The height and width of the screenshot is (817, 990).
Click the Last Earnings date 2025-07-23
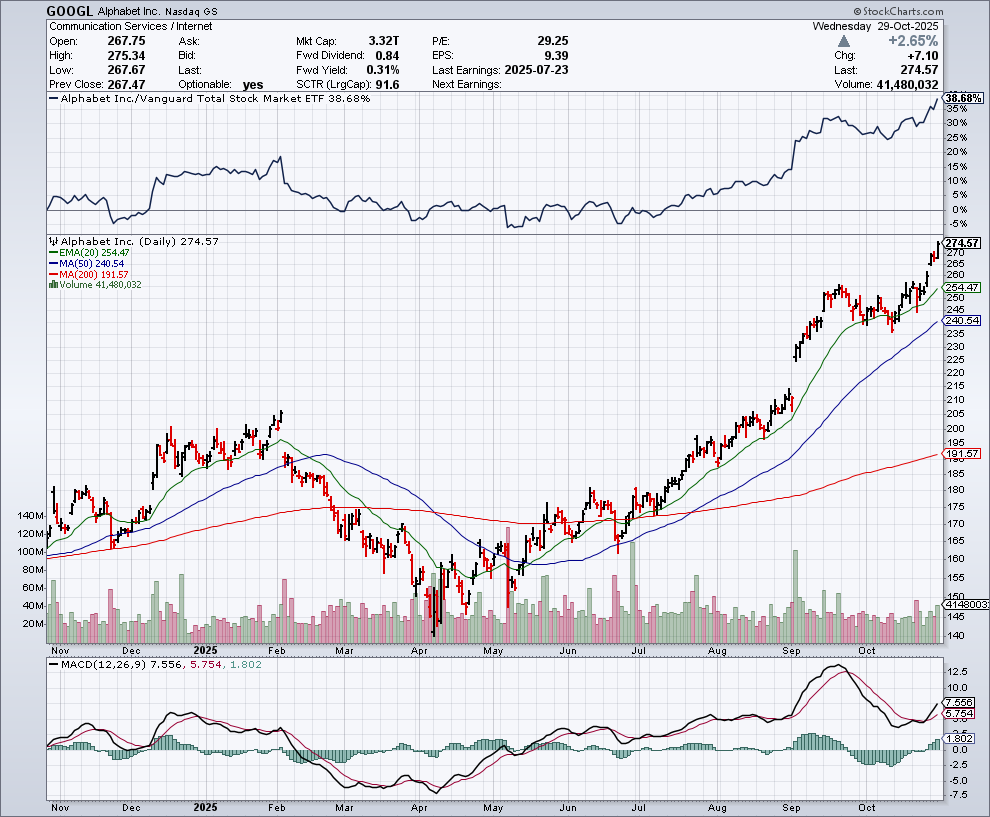point(534,70)
